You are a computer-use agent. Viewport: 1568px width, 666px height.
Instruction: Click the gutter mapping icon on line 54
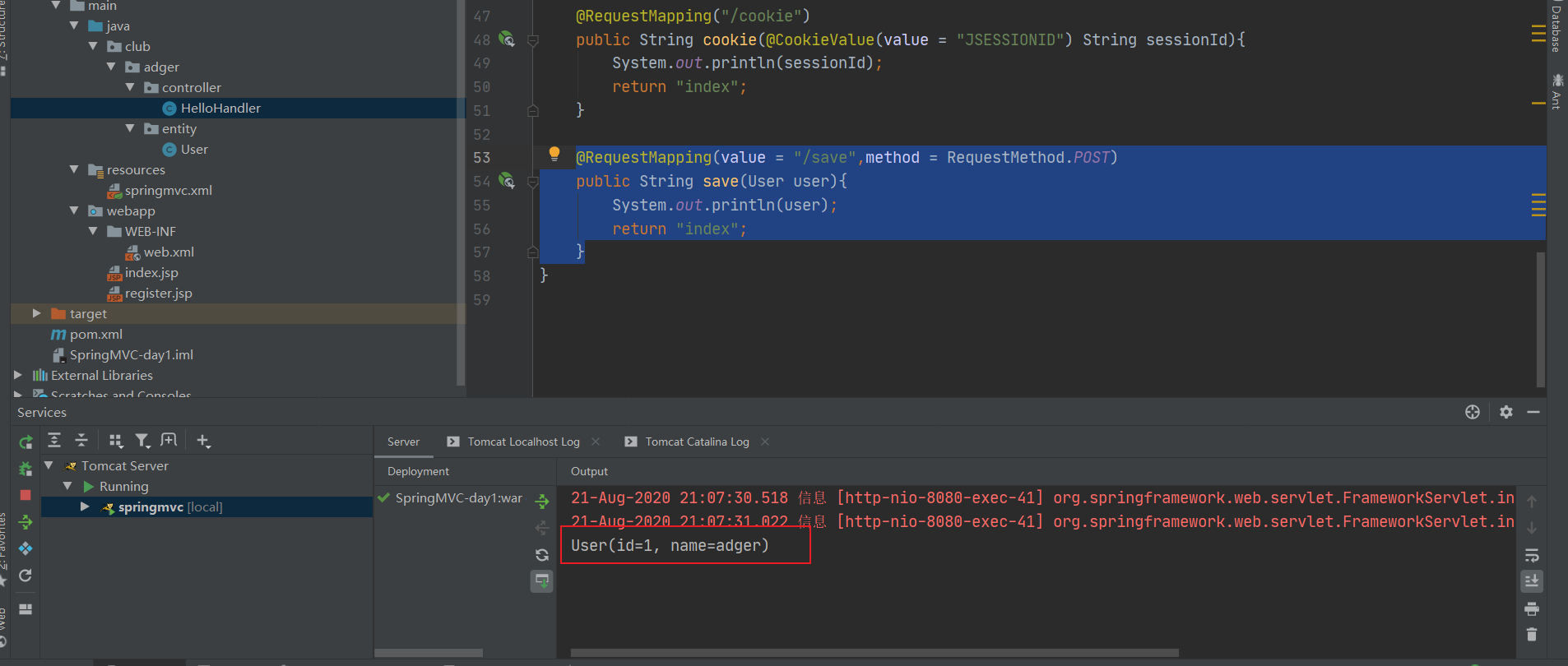pos(507,180)
